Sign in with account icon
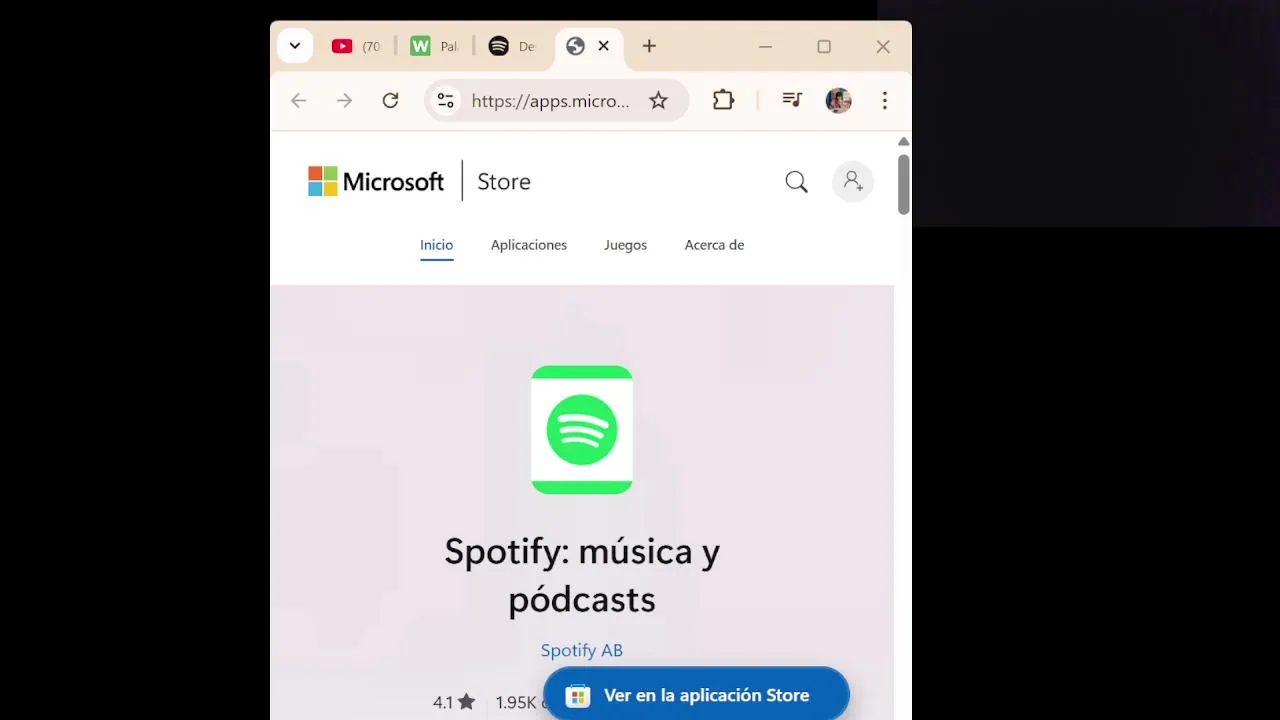Image resolution: width=1280 pixels, height=720 pixels. (853, 182)
